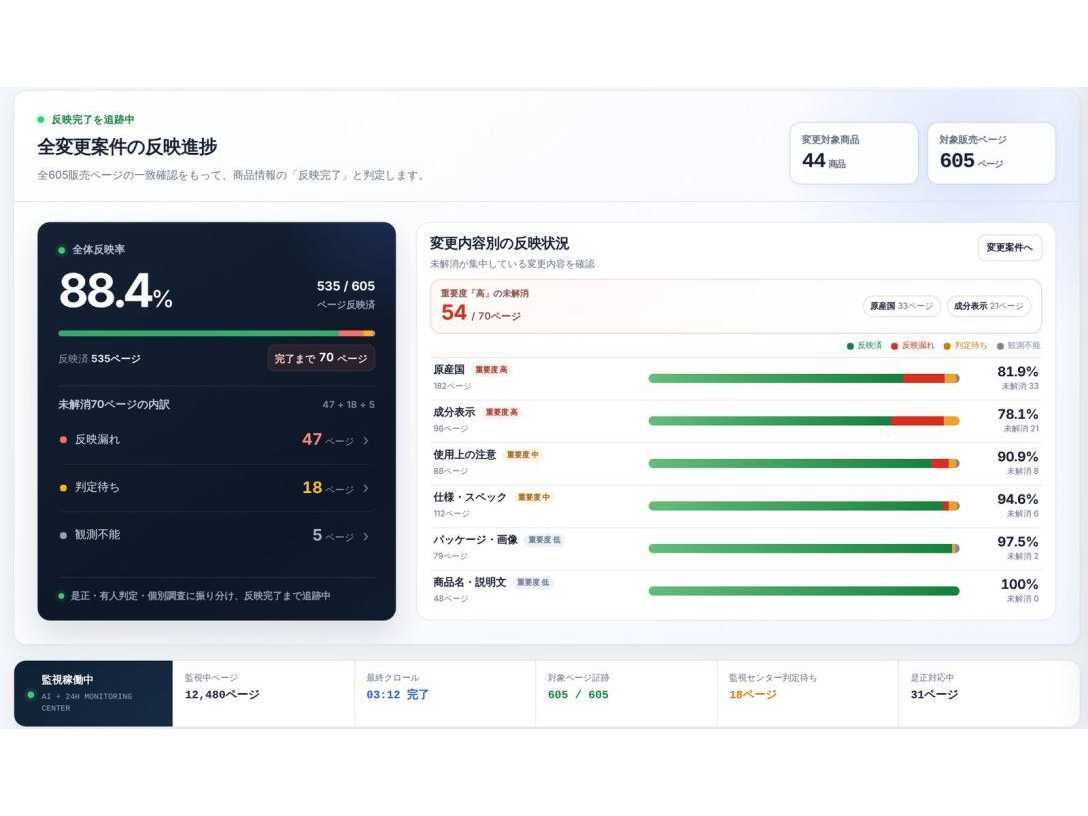
Task: Click the 5 ページ count
Action: pos(333,536)
